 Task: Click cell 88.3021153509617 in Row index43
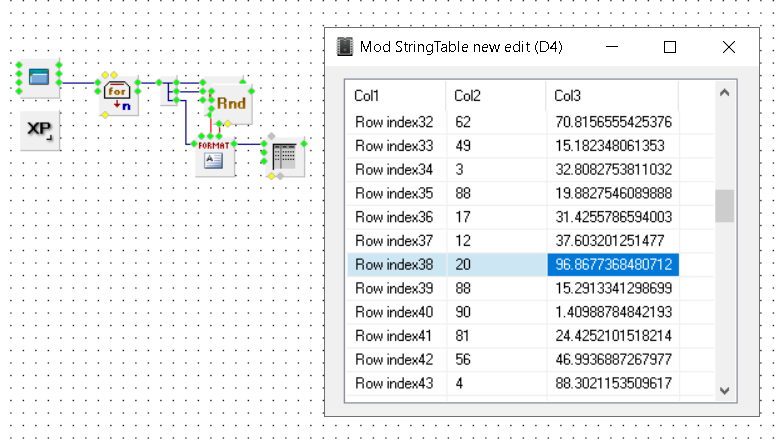613,383
